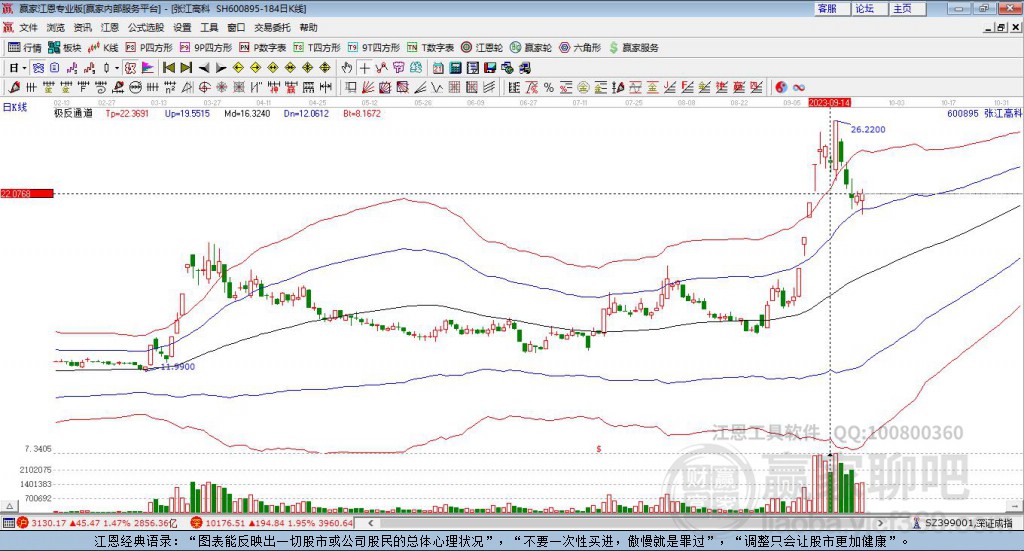Screen dimensions: 1024x551
Task: Open 赢家服务 service
Action: click(x=634, y=48)
